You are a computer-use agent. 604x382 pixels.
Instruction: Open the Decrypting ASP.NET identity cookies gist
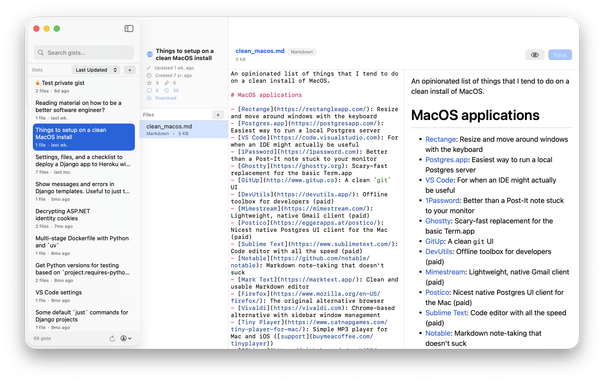click(x=84, y=218)
